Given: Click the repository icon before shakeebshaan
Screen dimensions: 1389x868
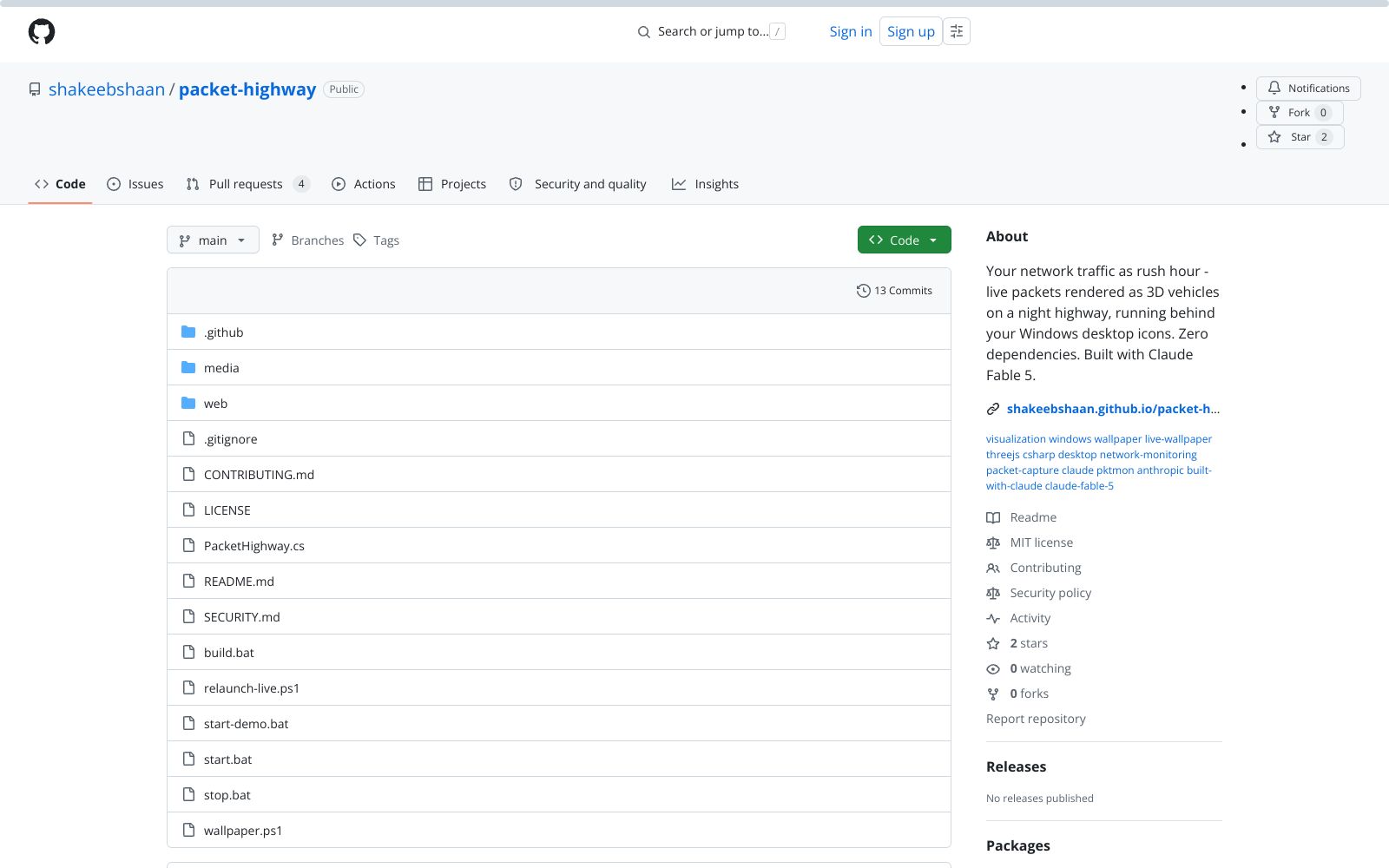Looking at the screenshot, I should coord(35,89).
